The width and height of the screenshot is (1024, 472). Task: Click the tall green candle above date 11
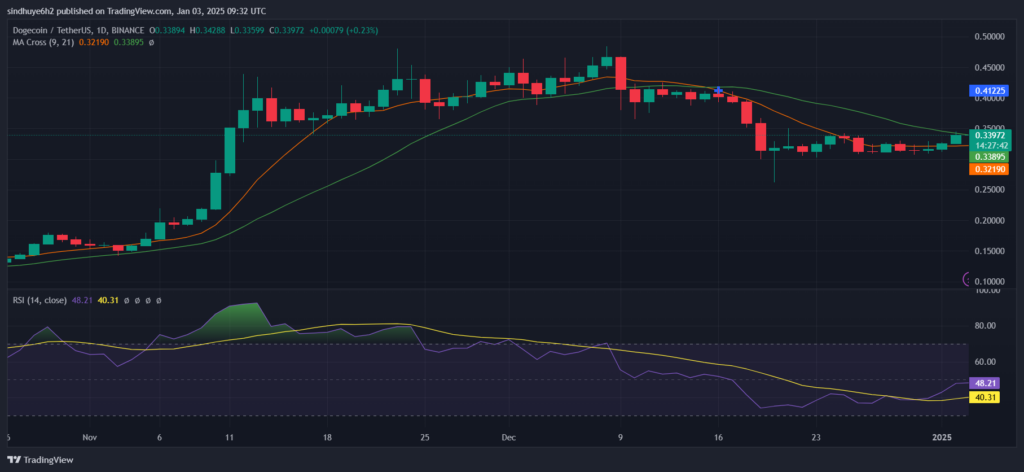pos(230,151)
